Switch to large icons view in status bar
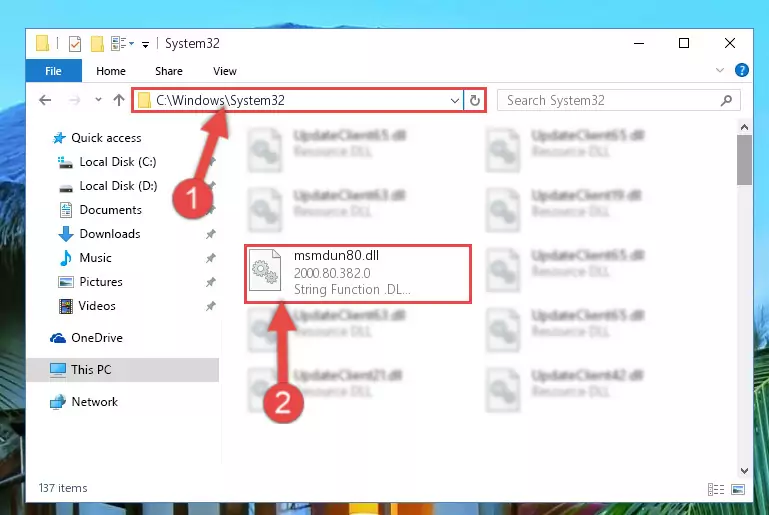Image resolution: width=769 pixels, height=515 pixels. coord(738,489)
